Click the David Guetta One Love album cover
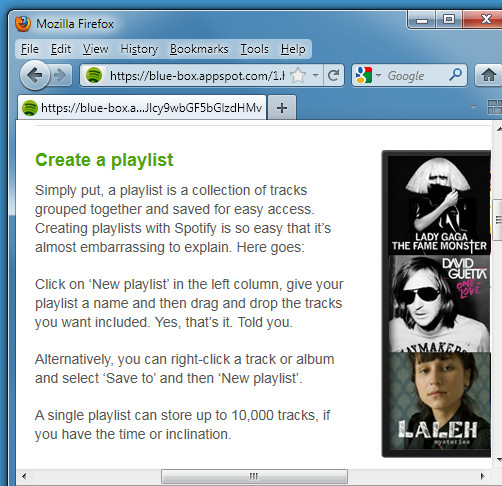502x486 pixels. pos(439,303)
